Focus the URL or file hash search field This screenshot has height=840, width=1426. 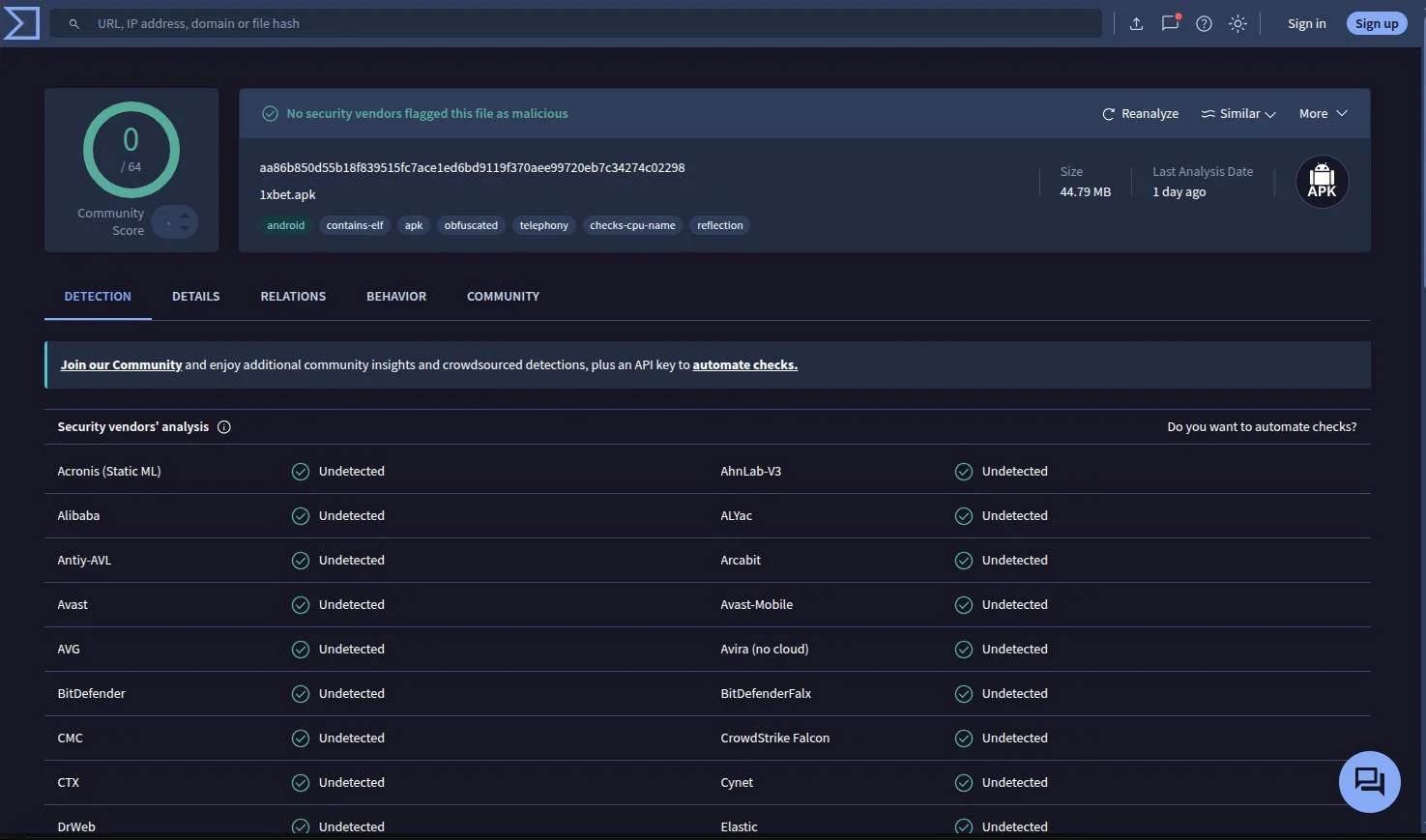click(x=575, y=23)
